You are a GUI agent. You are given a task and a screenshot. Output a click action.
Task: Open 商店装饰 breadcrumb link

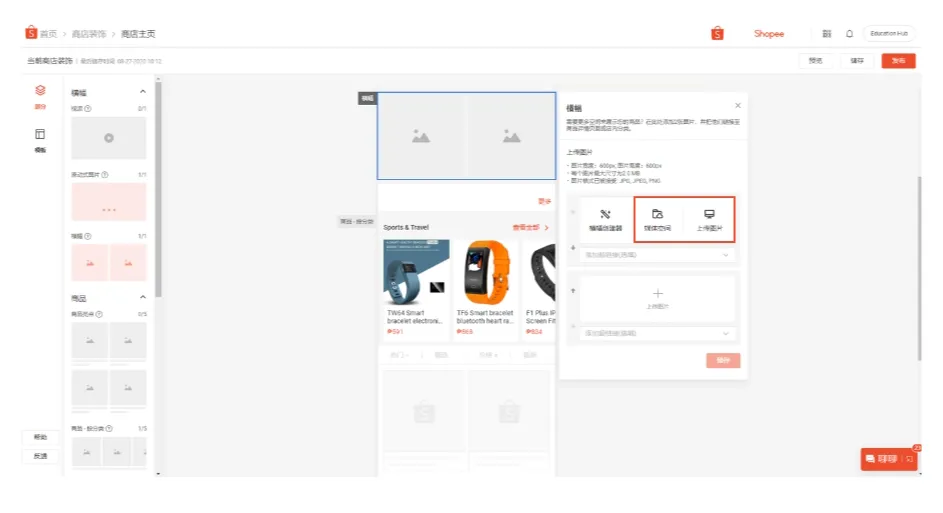(x=89, y=34)
